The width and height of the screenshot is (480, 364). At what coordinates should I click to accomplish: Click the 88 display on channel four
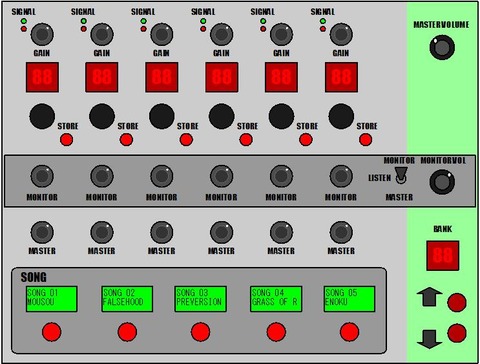pos(222,77)
